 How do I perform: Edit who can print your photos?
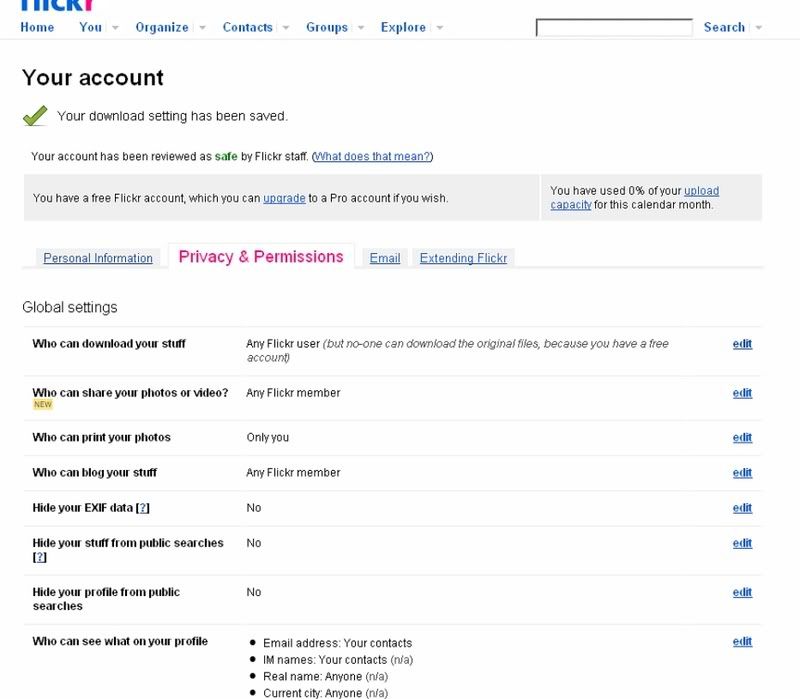(742, 437)
